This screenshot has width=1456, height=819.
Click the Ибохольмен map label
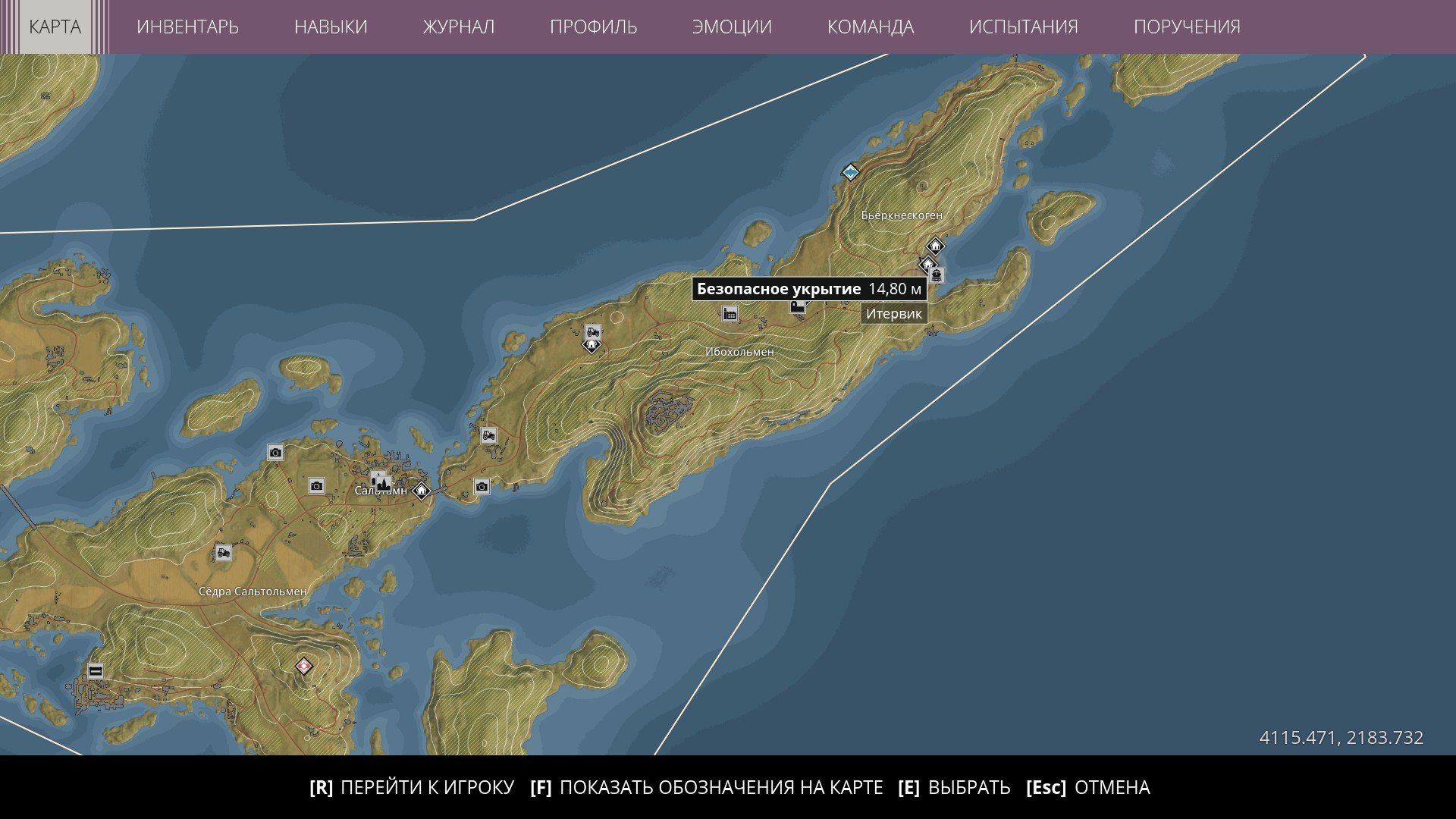[x=739, y=352]
